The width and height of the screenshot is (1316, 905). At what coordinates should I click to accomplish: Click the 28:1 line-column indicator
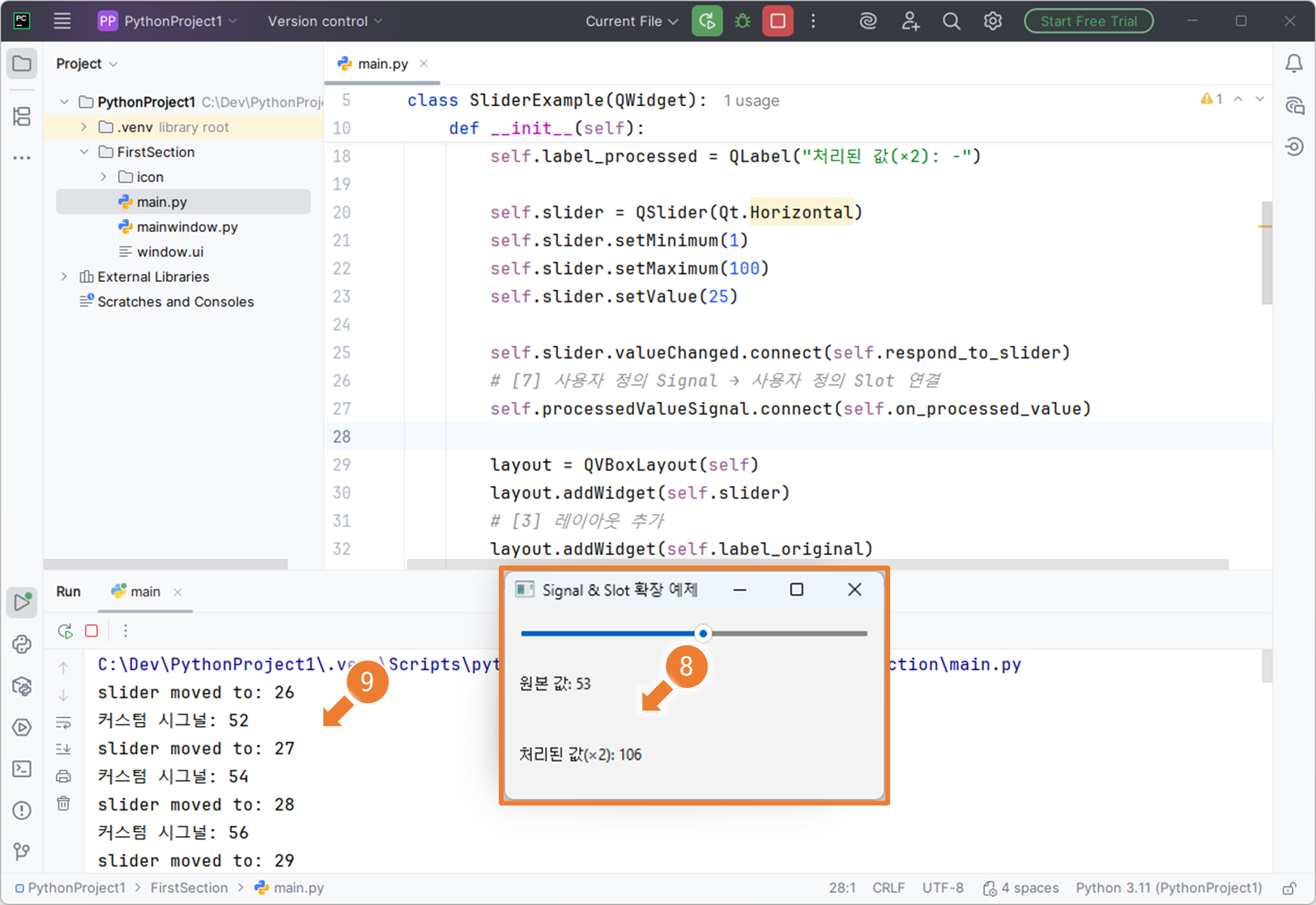click(x=842, y=888)
